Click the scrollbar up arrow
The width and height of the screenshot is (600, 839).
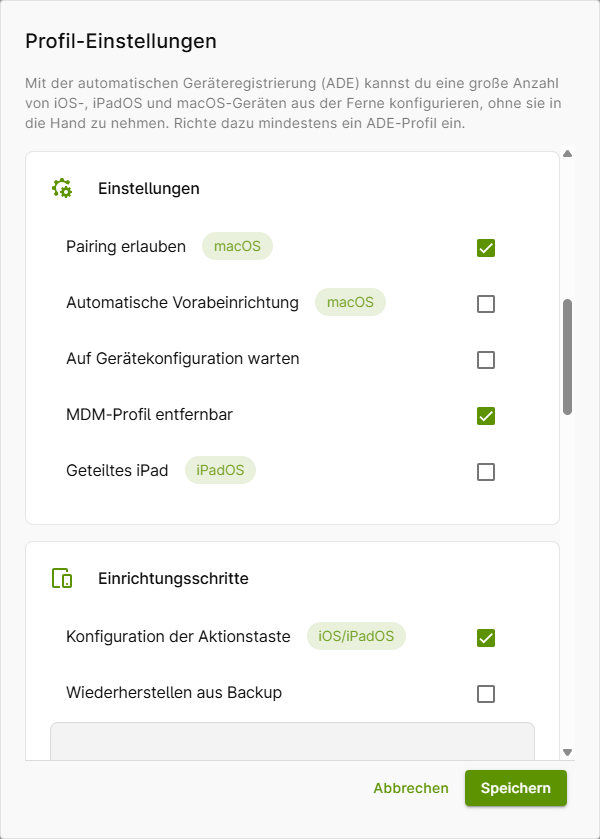pyautogui.click(x=569, y=153)
